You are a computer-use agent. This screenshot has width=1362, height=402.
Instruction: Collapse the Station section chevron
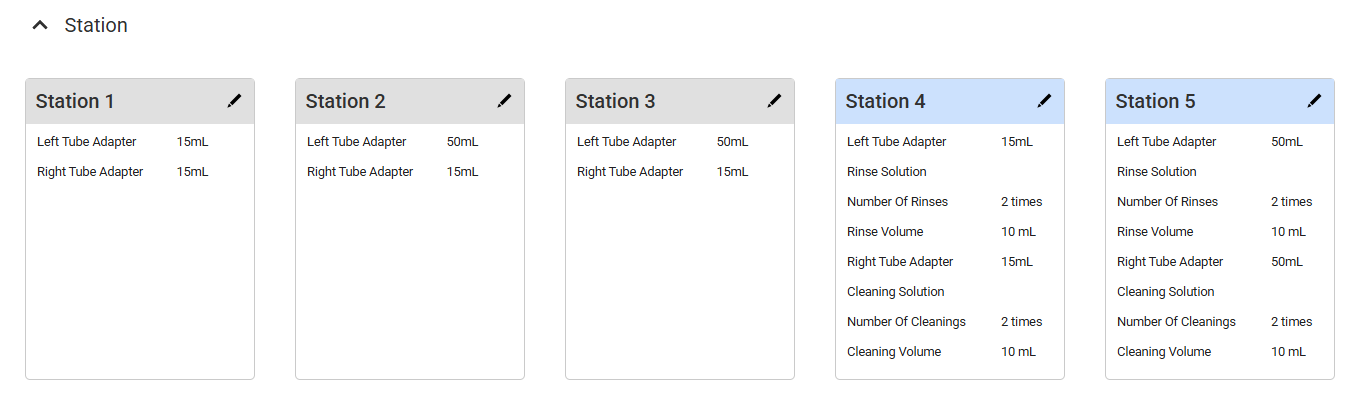(x=40, y=26)
